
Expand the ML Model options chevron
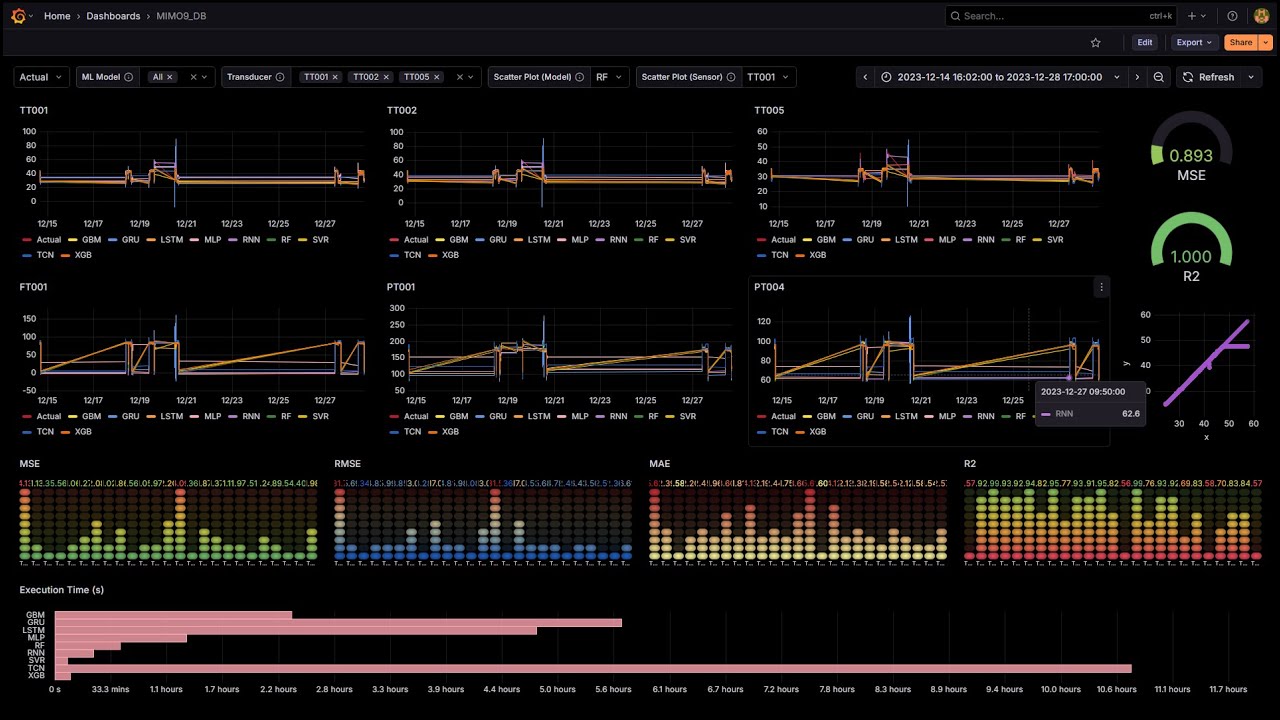[x=206, y=77]
